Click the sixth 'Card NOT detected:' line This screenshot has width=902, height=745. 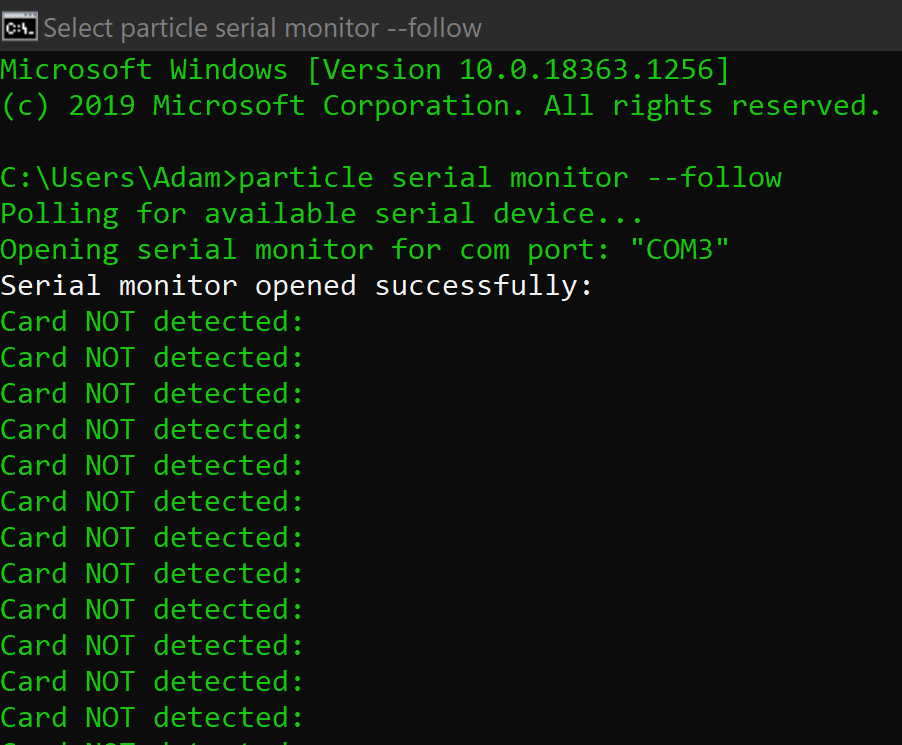point(152,502)
